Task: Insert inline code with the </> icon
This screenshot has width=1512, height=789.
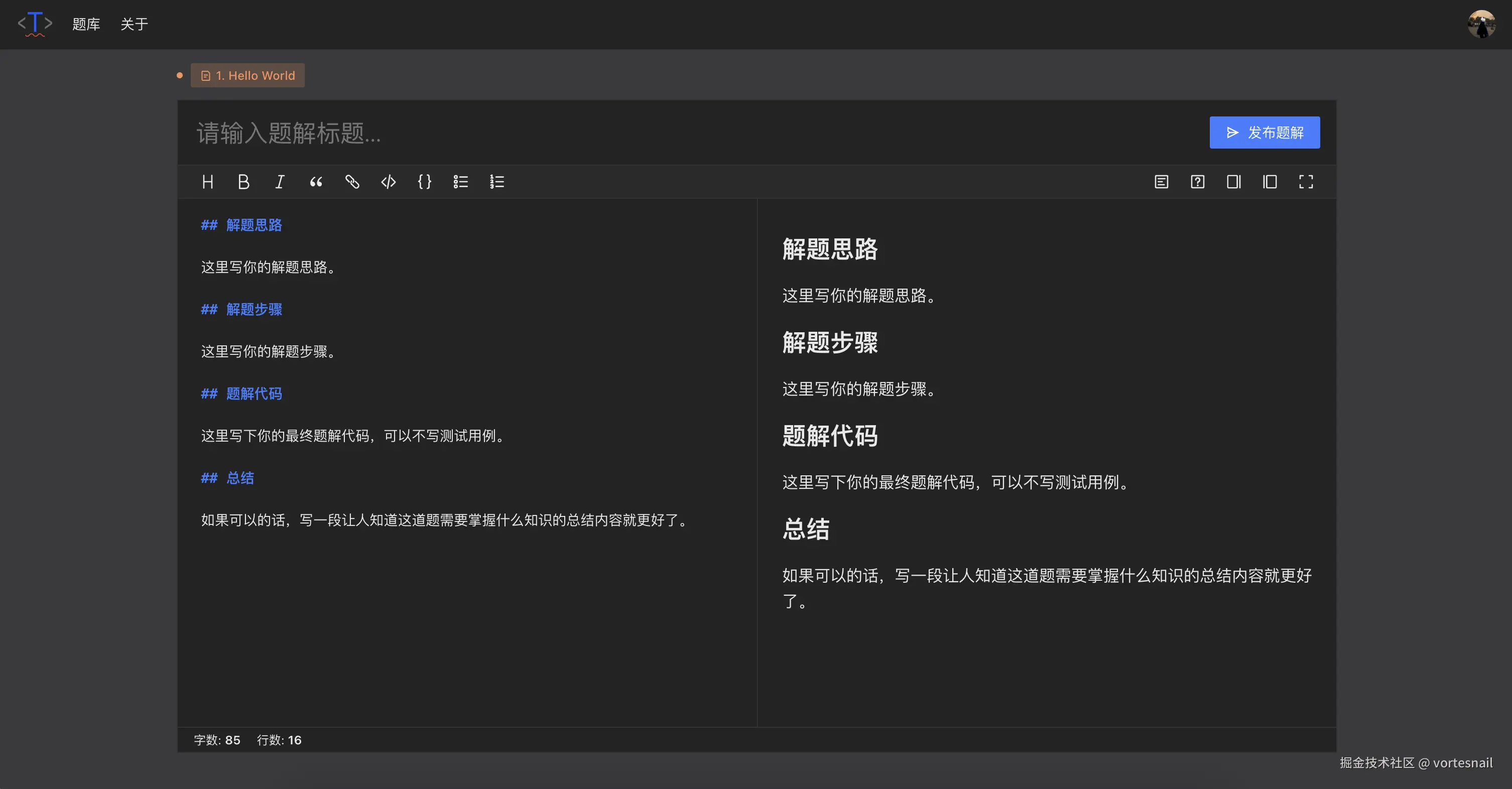Action: click(x=388, y=182)
